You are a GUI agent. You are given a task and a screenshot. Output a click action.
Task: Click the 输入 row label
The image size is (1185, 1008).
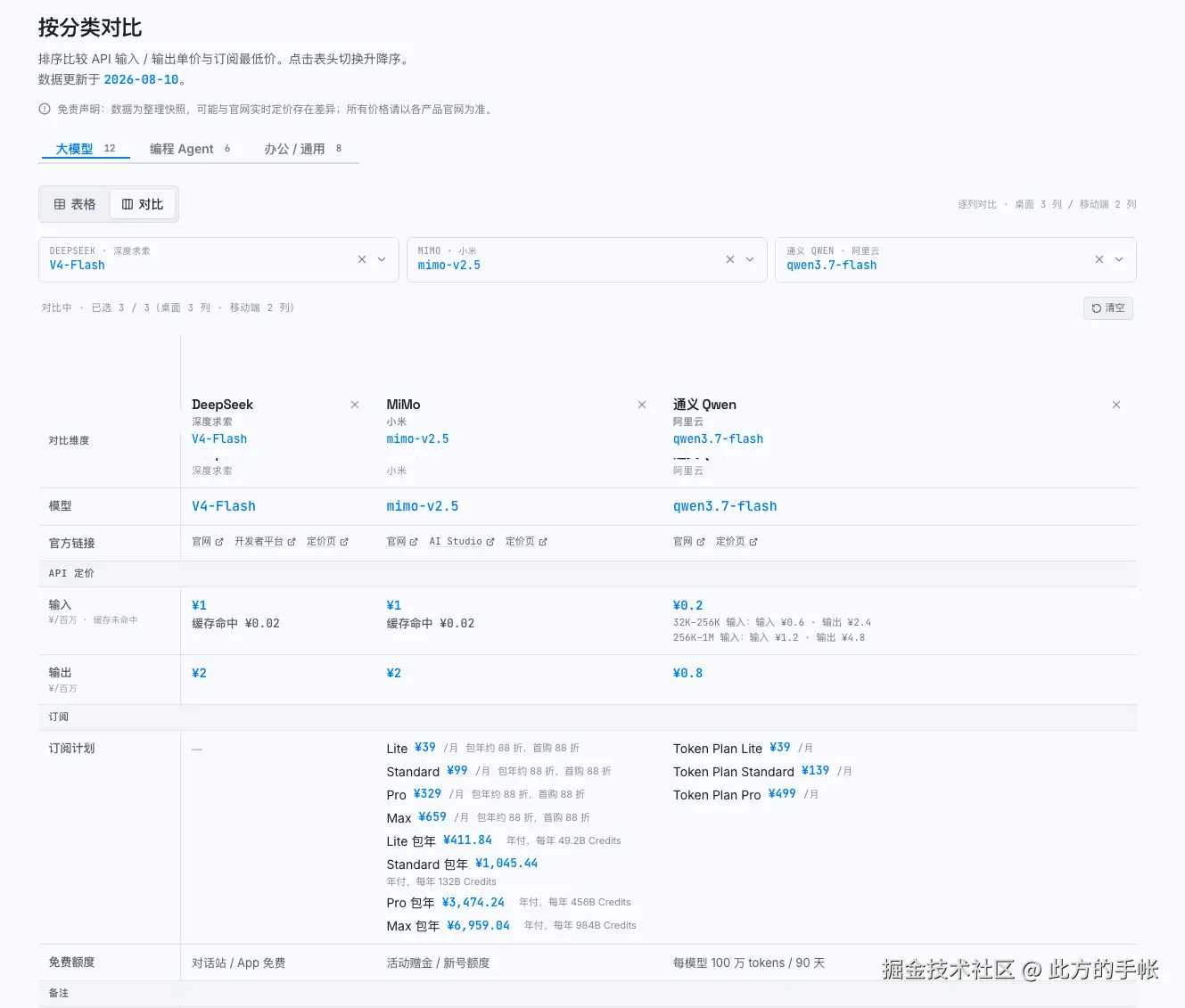point(60,604)
